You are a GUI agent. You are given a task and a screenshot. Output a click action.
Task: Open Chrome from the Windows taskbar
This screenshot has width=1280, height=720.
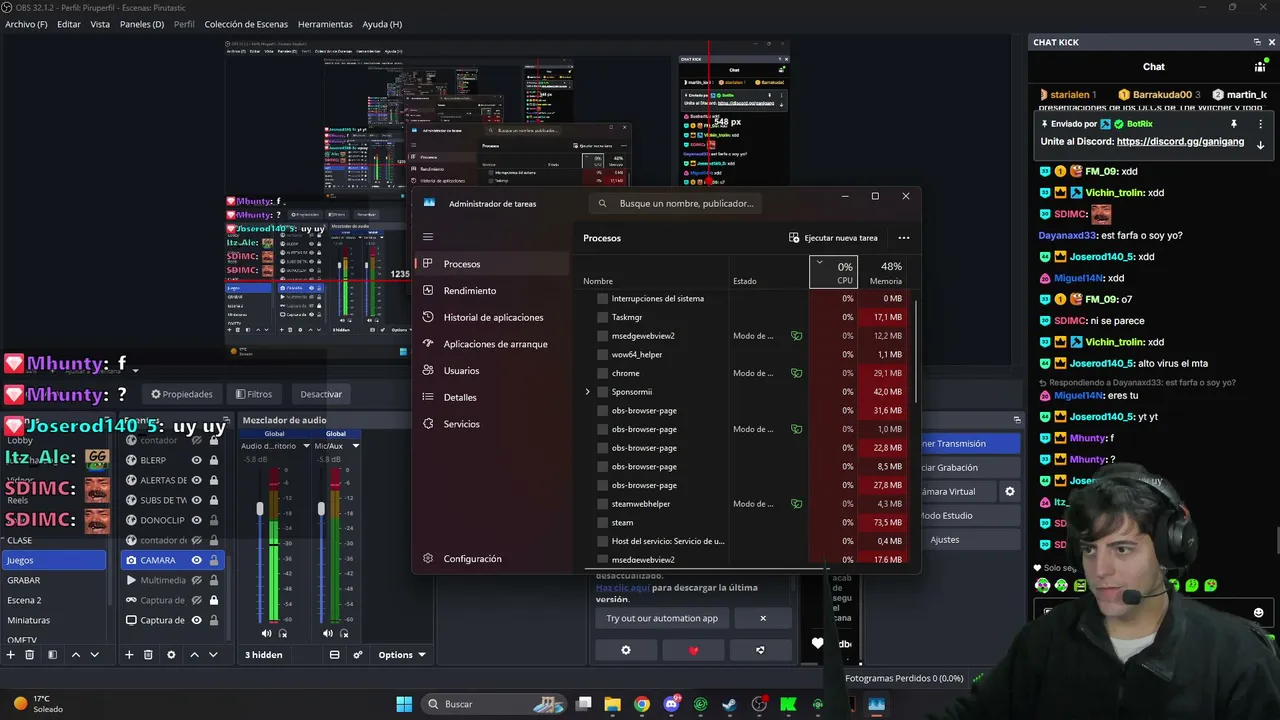point(642,704)
